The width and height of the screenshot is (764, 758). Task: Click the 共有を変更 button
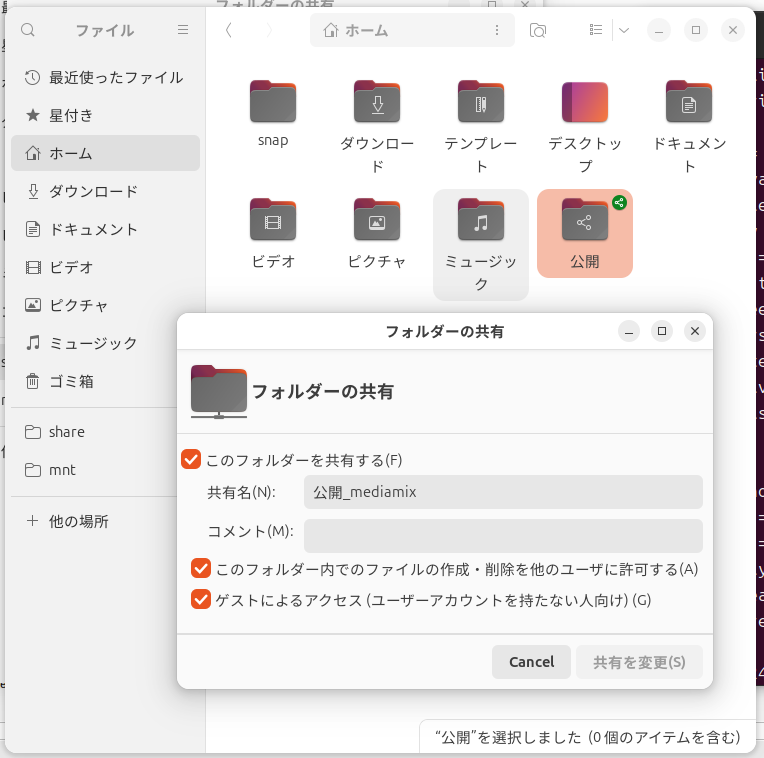pos(639,662)
